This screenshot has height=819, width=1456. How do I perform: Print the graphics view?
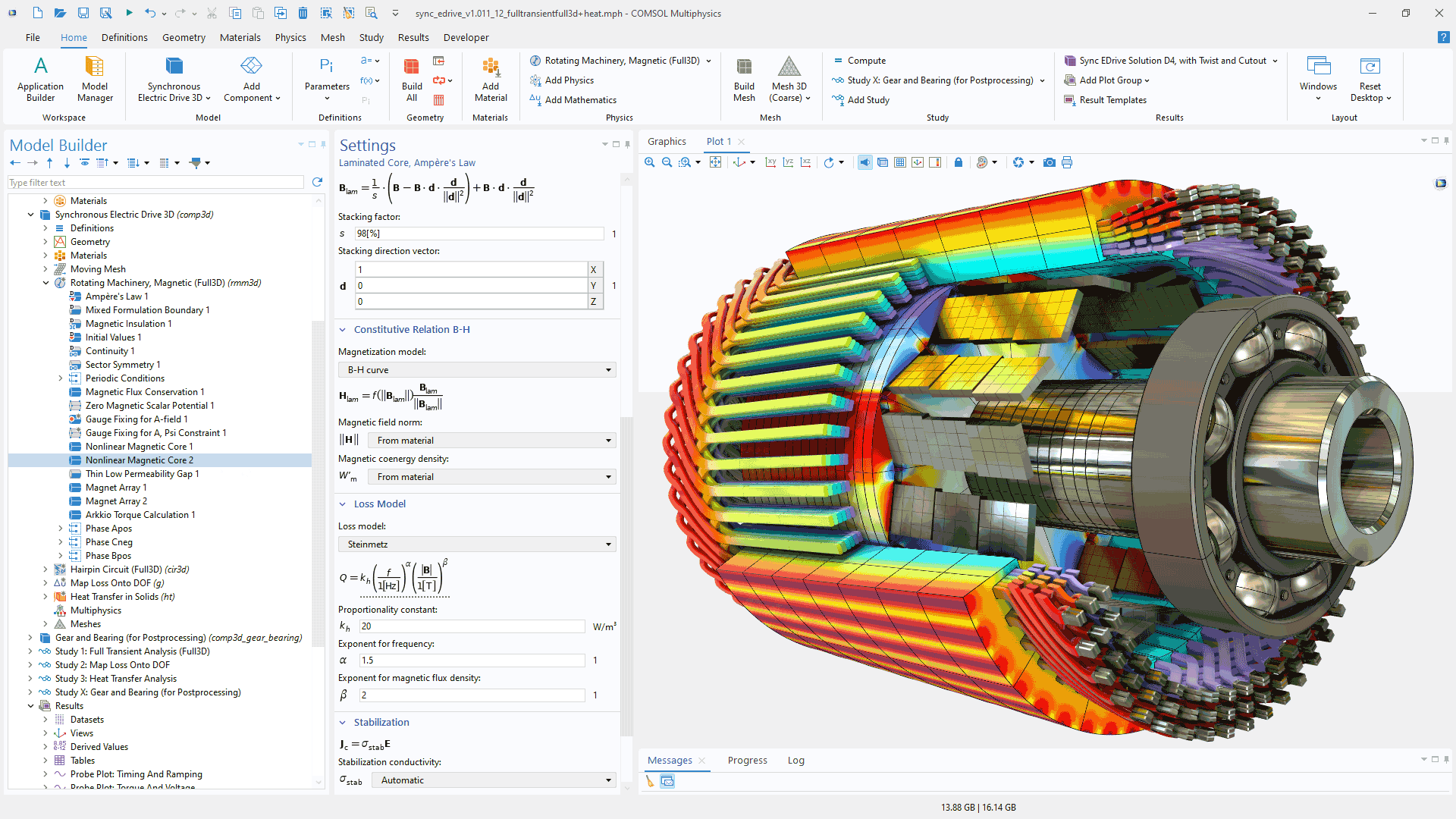pyautogui.click(x=1067, y=162)
